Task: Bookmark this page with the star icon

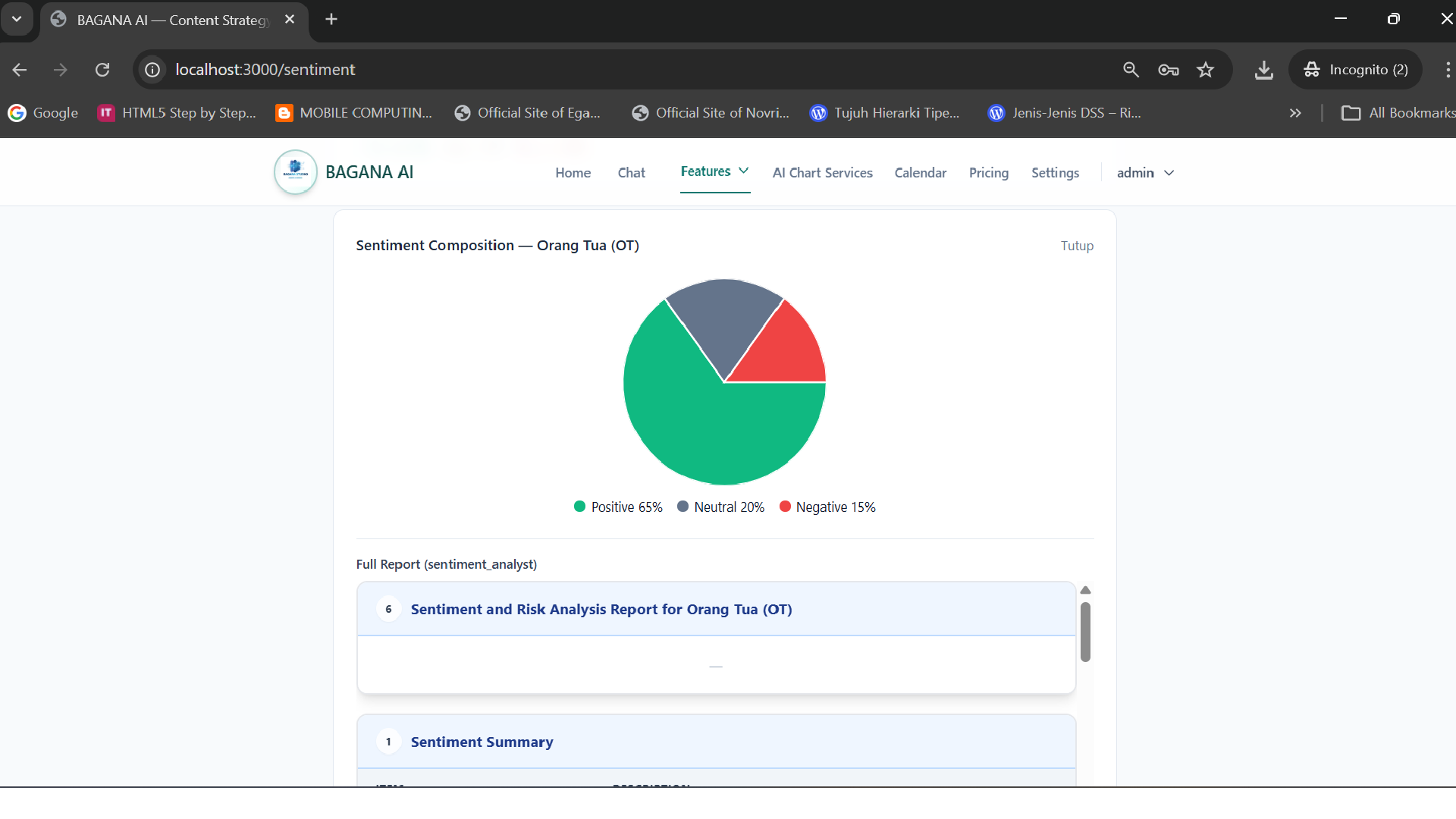Action: pyautogui.click(x=1206, y=69)
